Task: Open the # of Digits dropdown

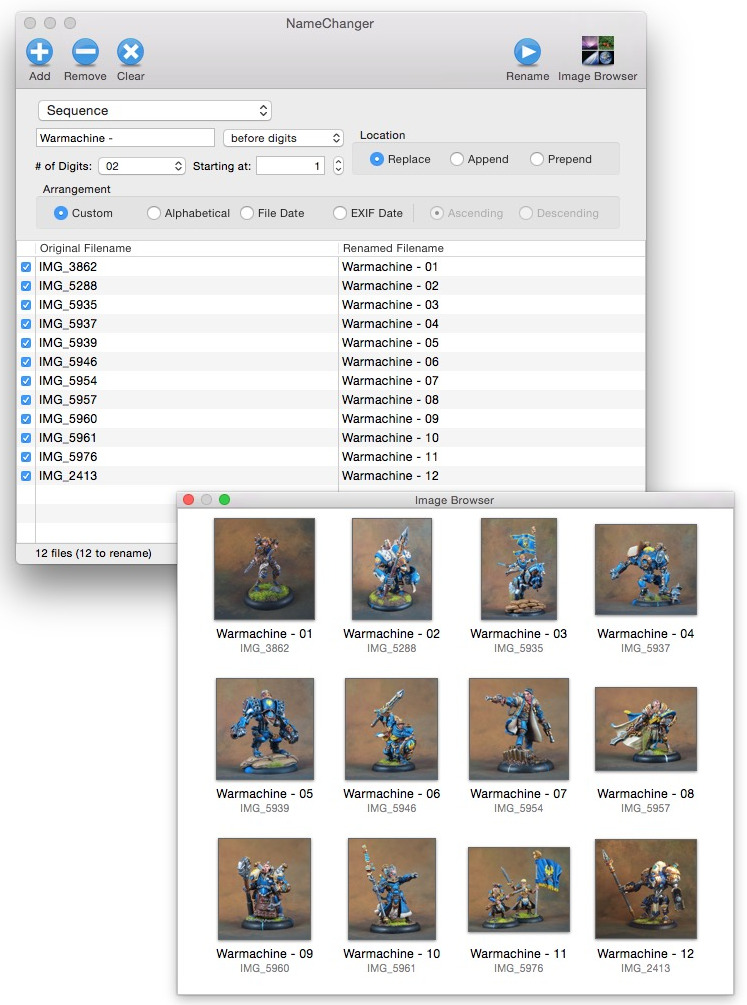Action: point(142,166)
